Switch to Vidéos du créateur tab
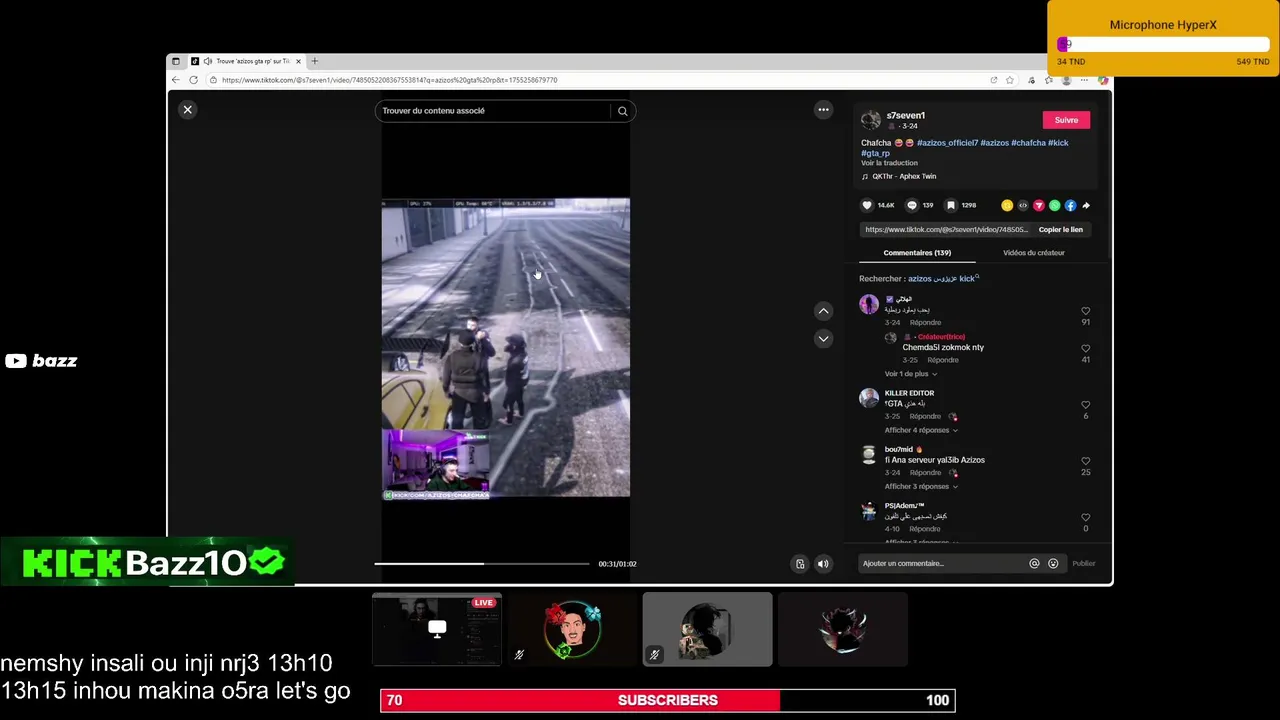 pyautogui.click(x=1034, y=253)
